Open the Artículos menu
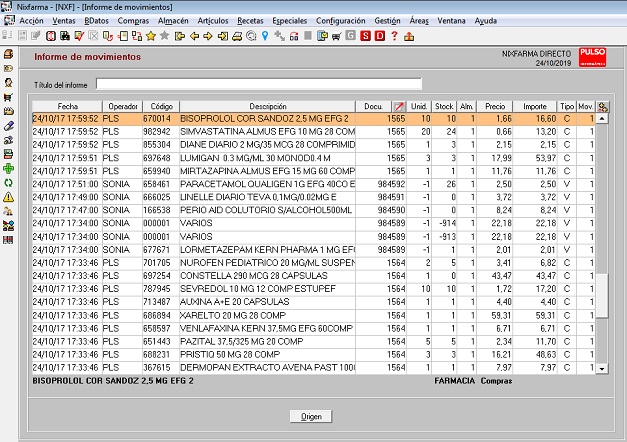This screenshot has width=627, height=442. [x=213, y=21]
